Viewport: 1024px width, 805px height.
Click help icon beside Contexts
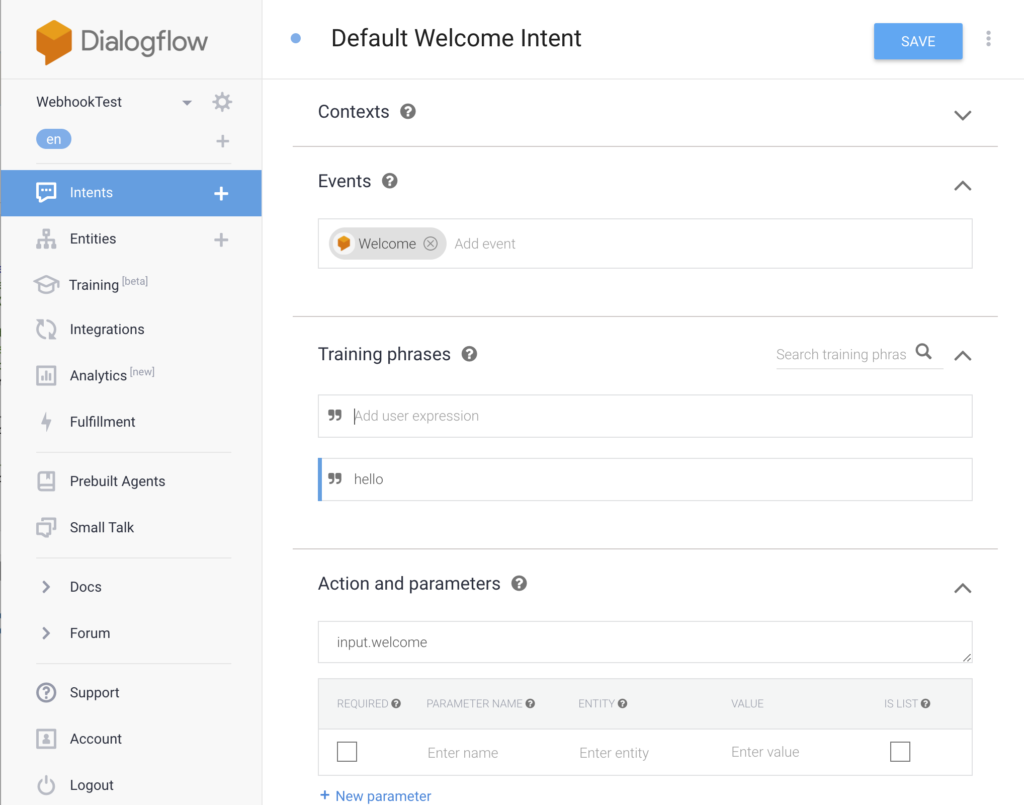click(408, 112)
